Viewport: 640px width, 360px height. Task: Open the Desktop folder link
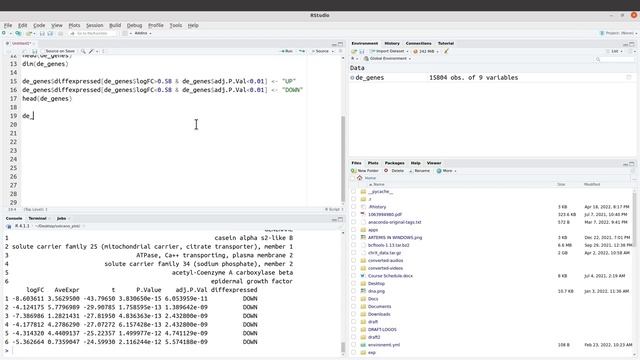coord(376,283)
